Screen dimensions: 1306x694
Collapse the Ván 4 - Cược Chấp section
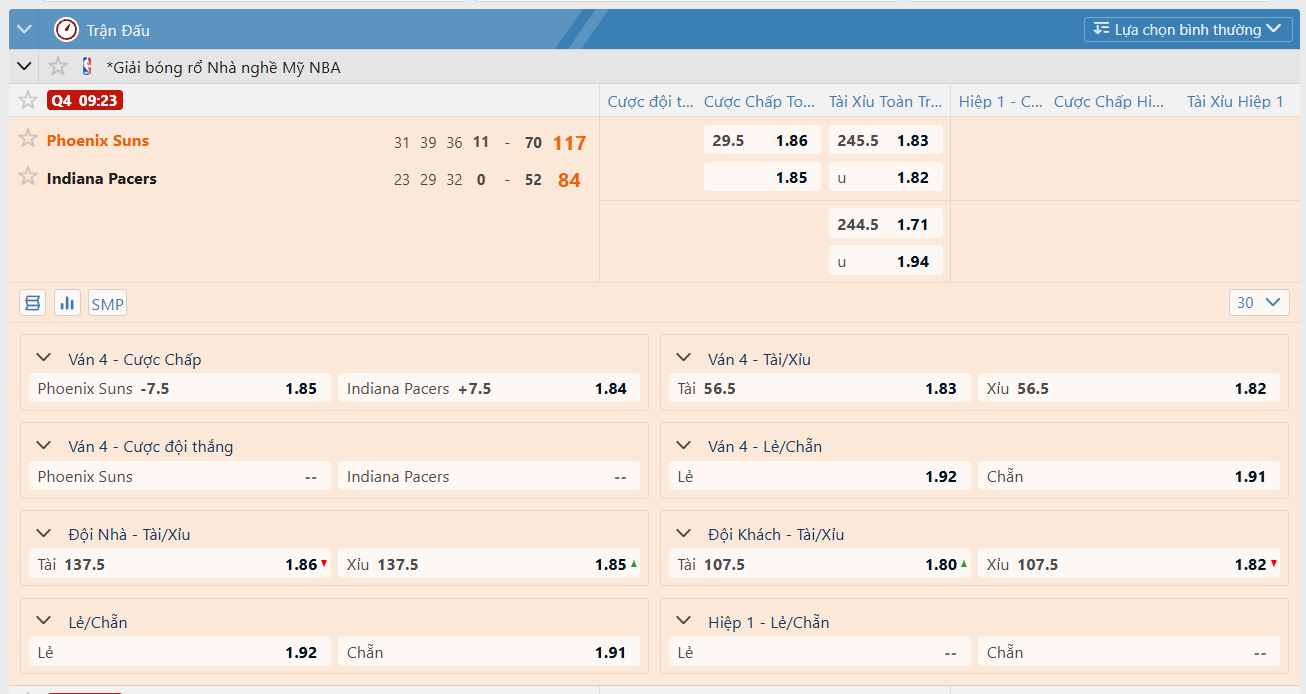pyautogui.click(x=44, y=358)
